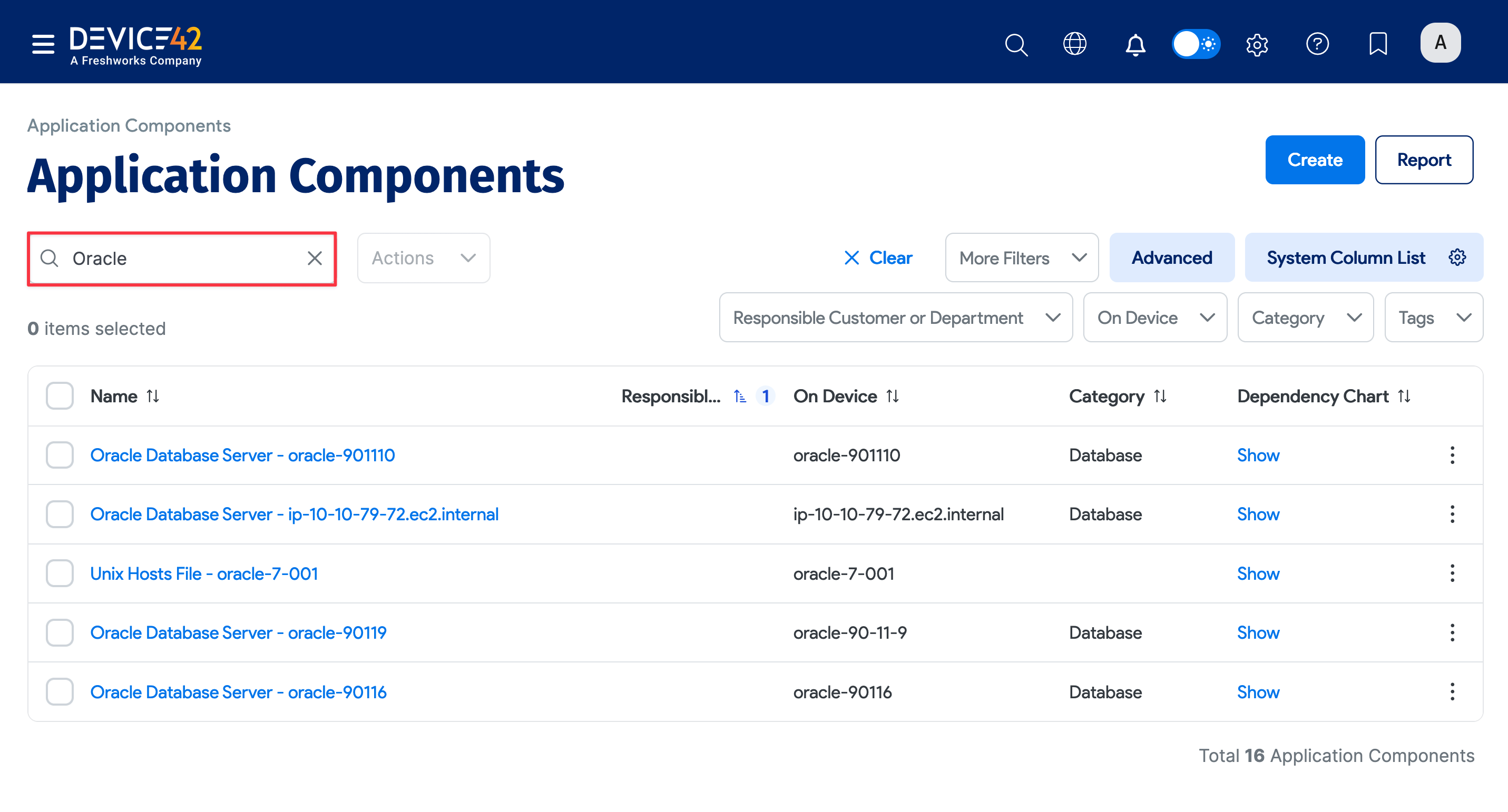Screen dimensions: 1508x812
Task: Click the System Column List gear icon
Action: (x=1457, y=258)
